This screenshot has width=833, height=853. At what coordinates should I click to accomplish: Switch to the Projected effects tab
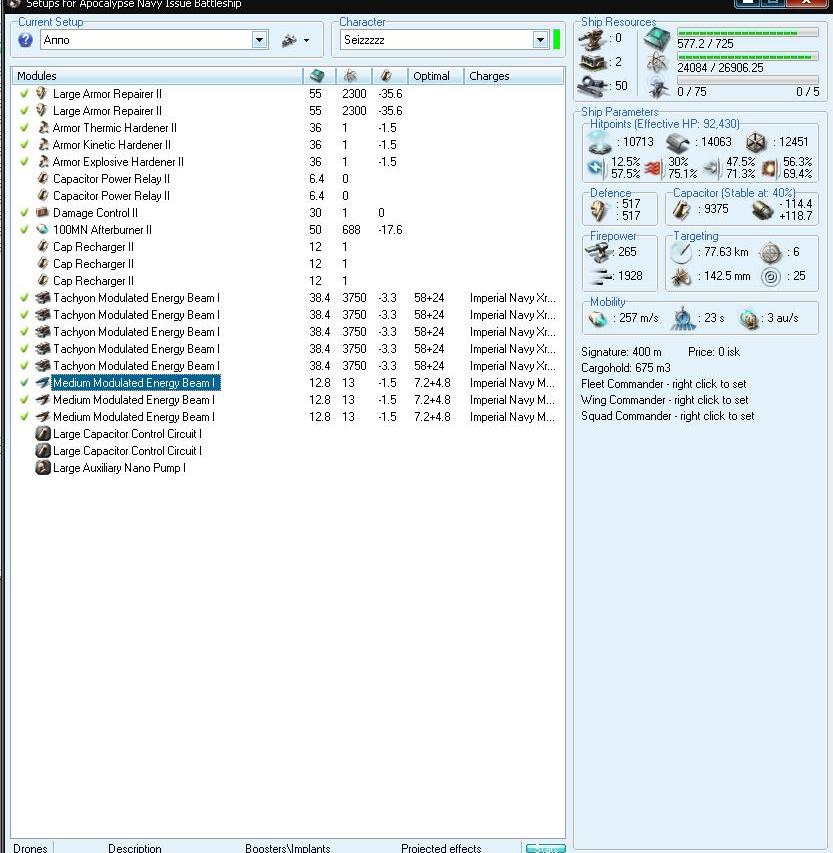(441, 848)
